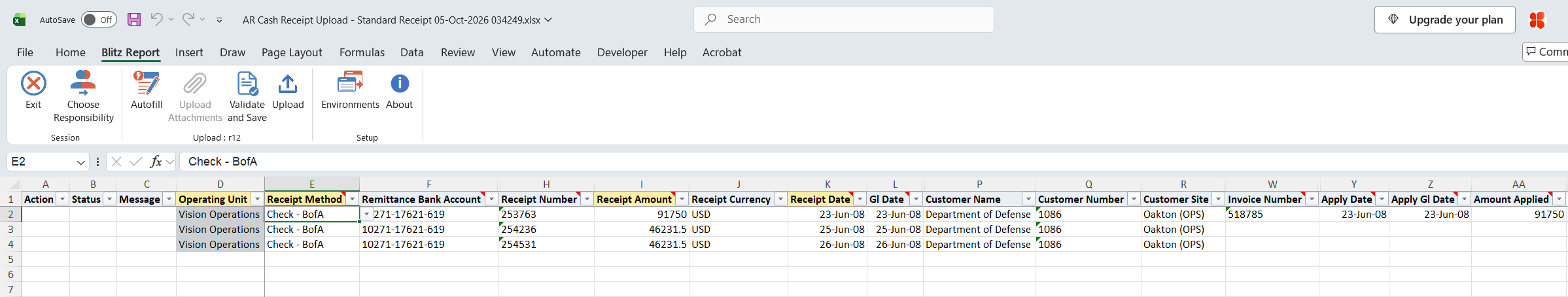Select Vision Operations in row 3
The image size is (1568, 297).
220,230
